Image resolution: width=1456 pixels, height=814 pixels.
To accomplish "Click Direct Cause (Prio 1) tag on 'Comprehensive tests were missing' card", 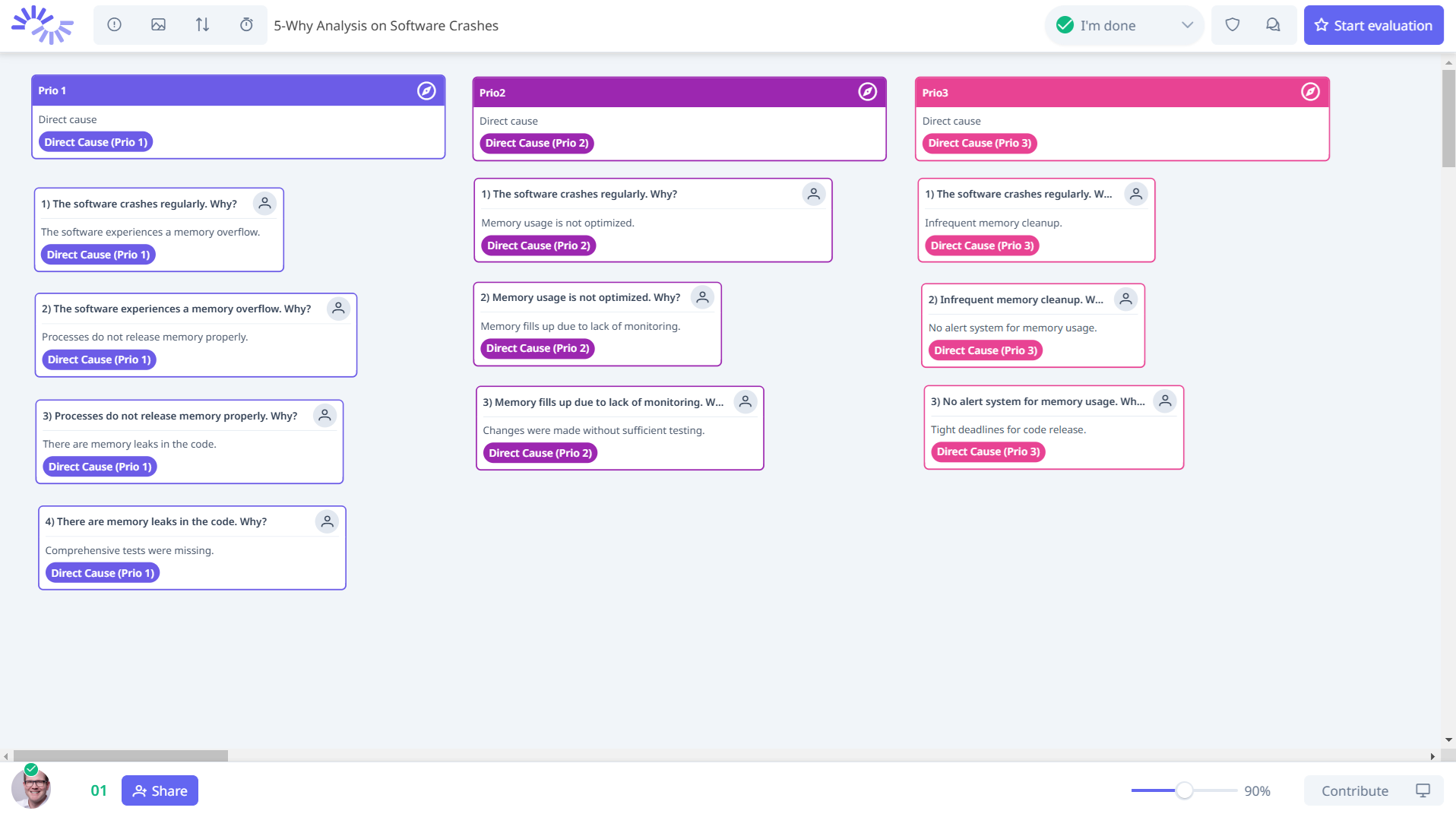I will click(103, 573).
